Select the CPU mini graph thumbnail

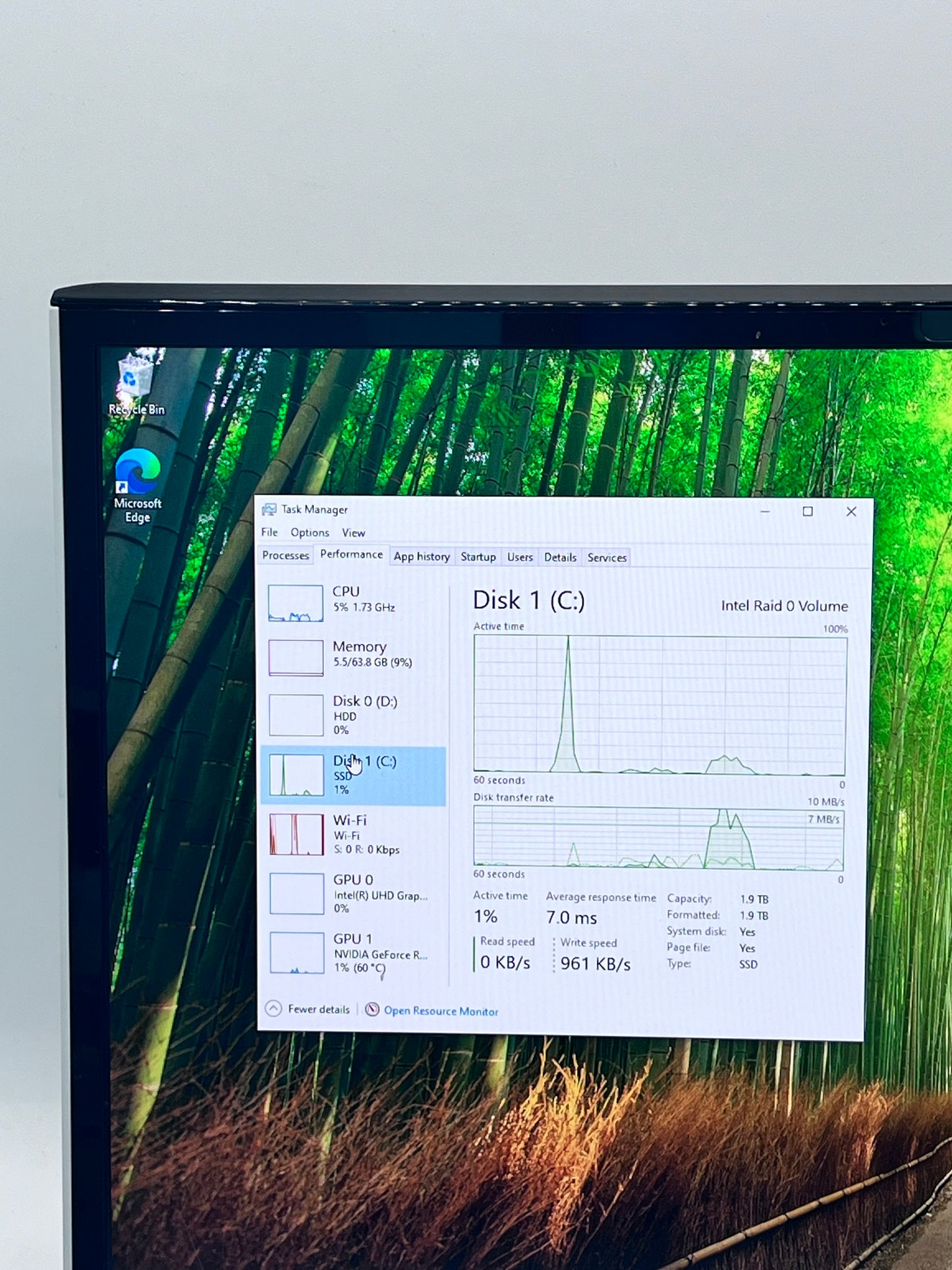click(296, 603)
